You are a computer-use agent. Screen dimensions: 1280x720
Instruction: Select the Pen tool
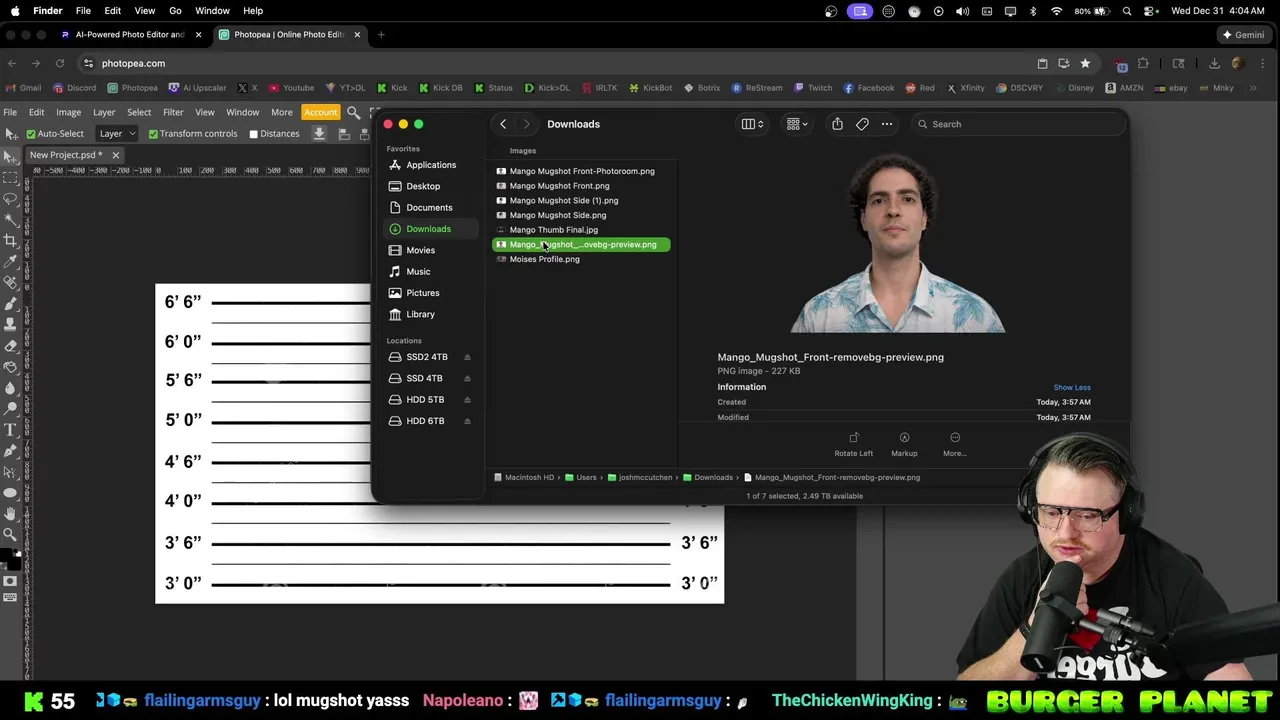11,451
